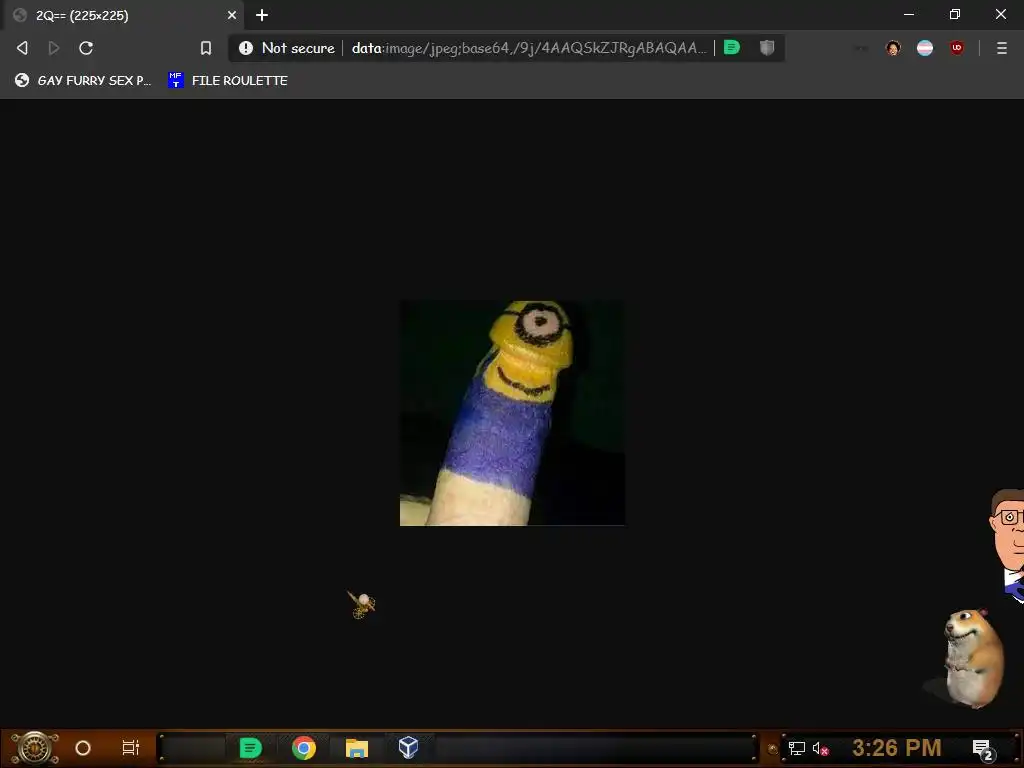Select the 2Q== (225×225) tab

(x=123, y=15)
